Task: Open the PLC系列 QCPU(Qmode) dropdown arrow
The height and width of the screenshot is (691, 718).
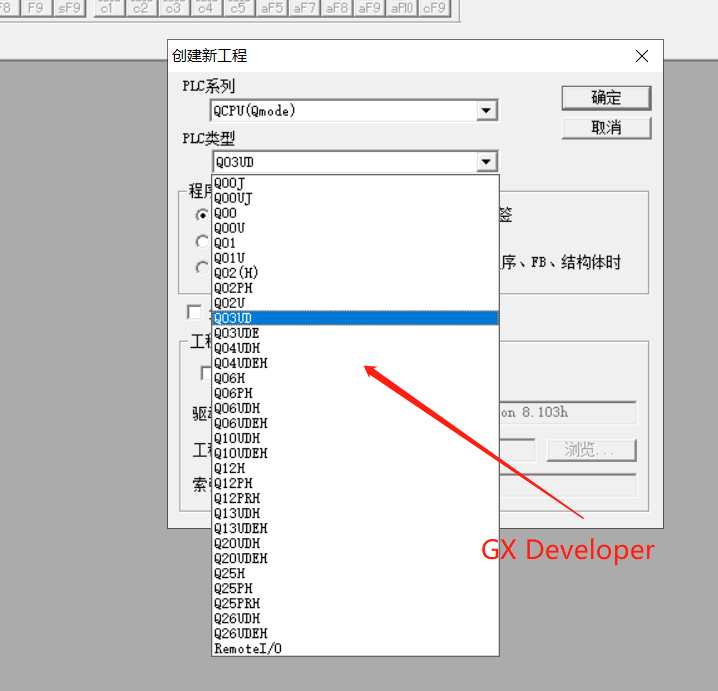Action: pyautogui.click(x=486, y=111)
